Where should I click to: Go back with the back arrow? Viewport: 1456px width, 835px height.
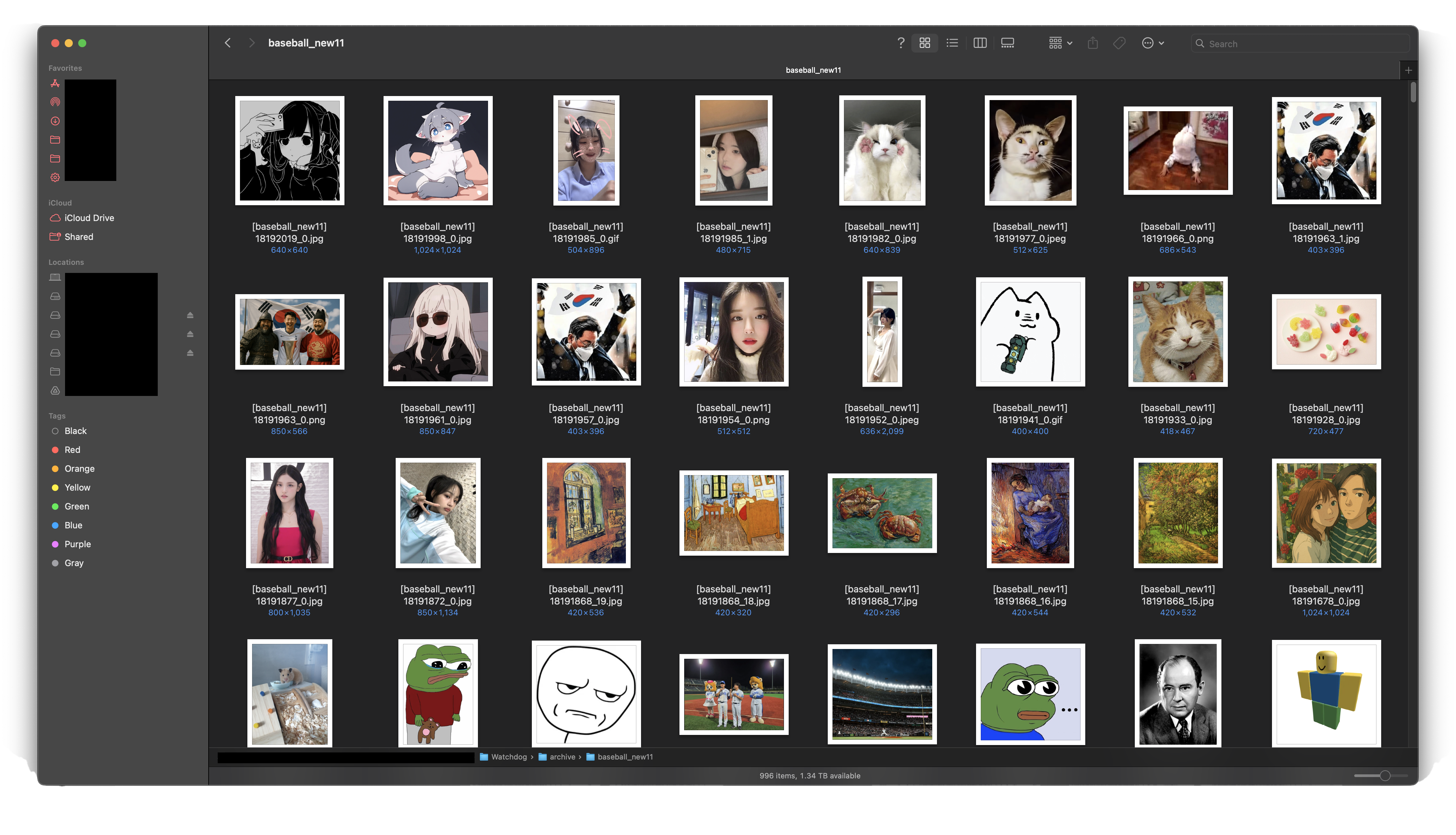[x=227, y=43]
